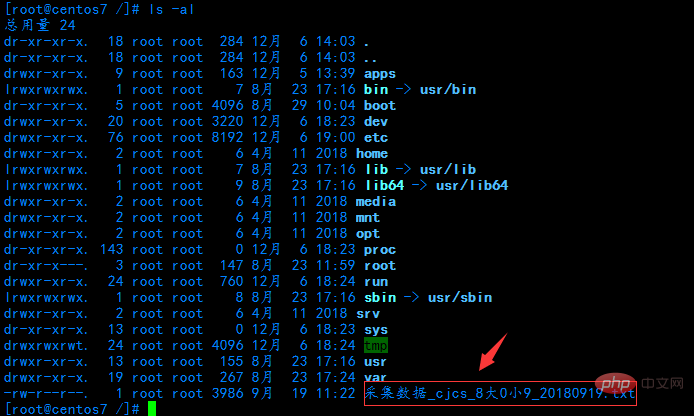The image size is (694, 416).
Task: Click size '8192' in etc row
Action: tap(227, 137)
